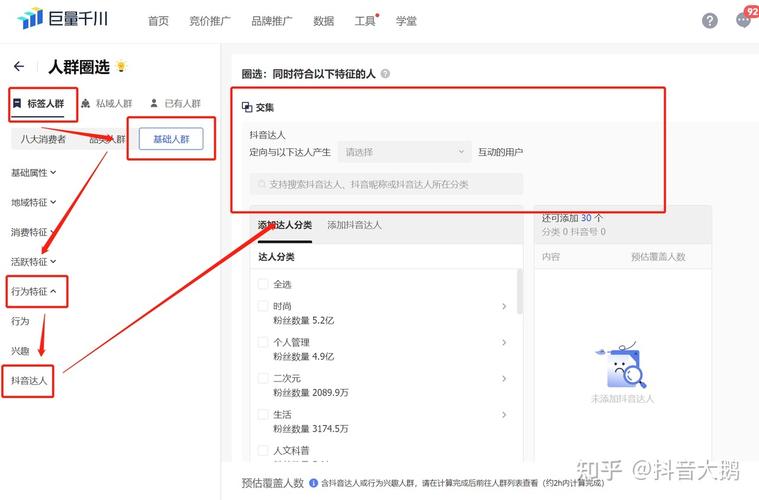Open the messages chat bubble icon
This screenshot has height=500, width=759.
point(743,20)
